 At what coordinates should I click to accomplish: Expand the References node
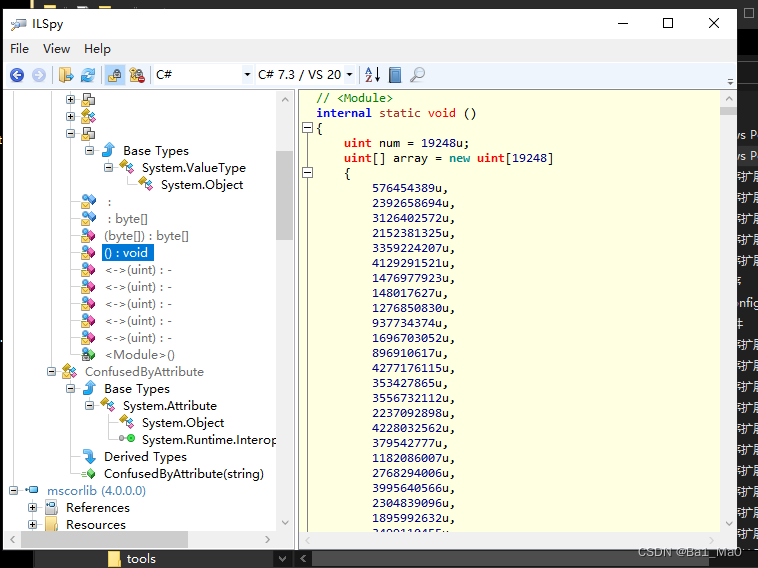tap(32, 508)
